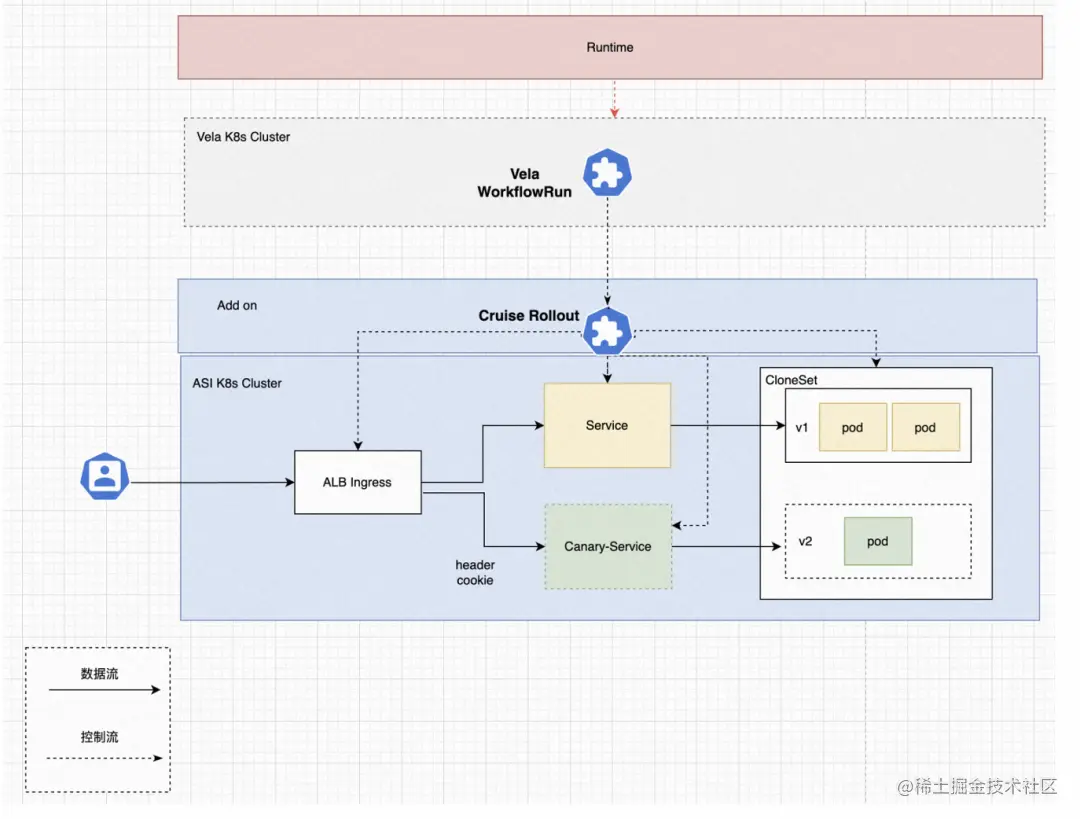Select the Add on label
The image size is (1080, 819).
237,305
